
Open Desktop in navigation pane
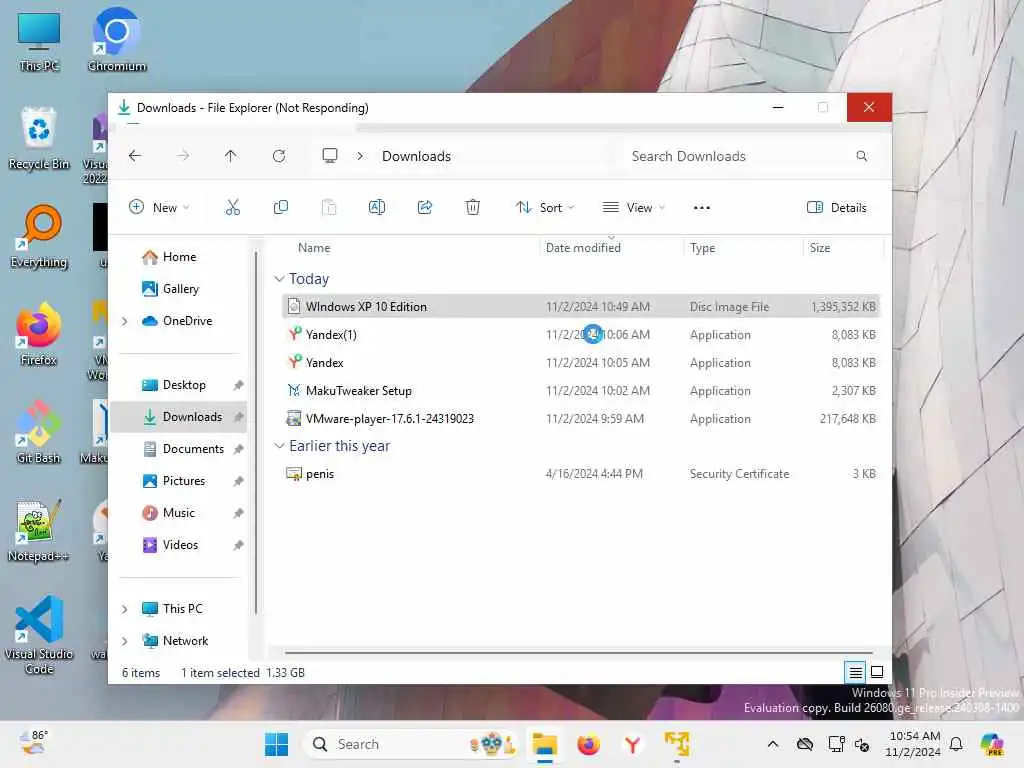tap(178, 385)
